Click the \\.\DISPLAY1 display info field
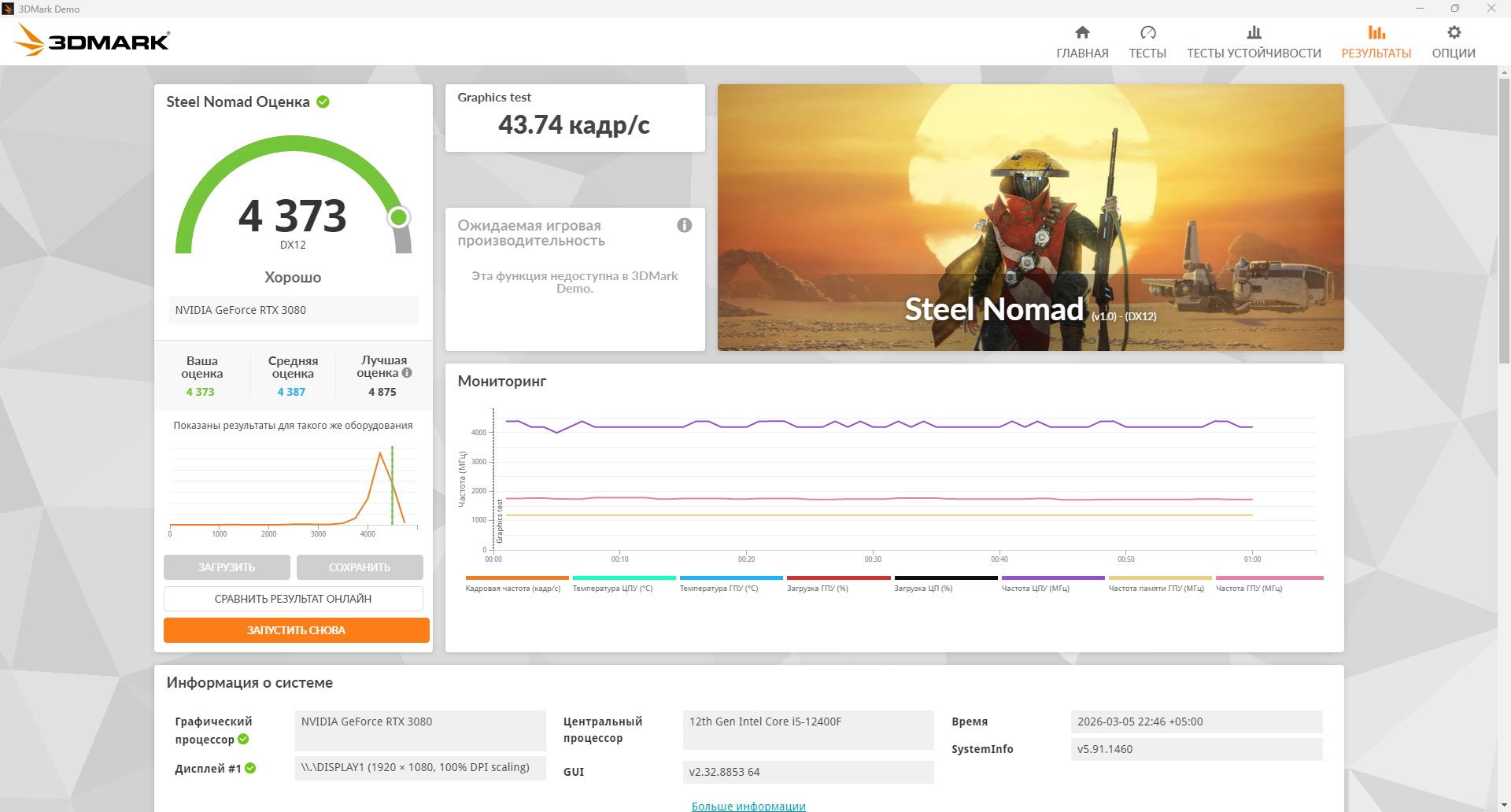The height and width of the screenshot is (812, 1511). [x=420, y=767]
